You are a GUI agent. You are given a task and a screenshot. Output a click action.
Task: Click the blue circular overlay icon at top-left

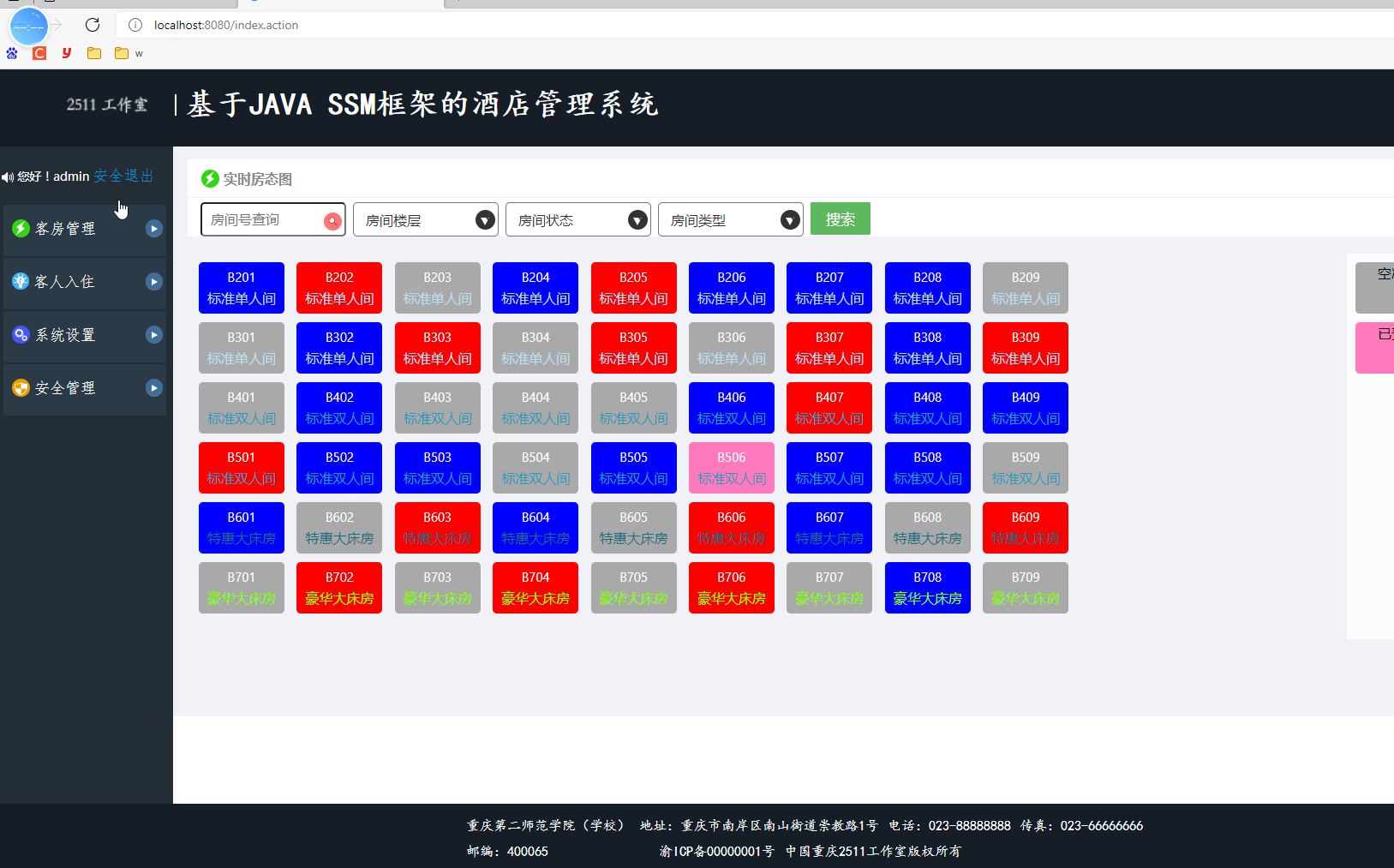[x=29, y=27]
